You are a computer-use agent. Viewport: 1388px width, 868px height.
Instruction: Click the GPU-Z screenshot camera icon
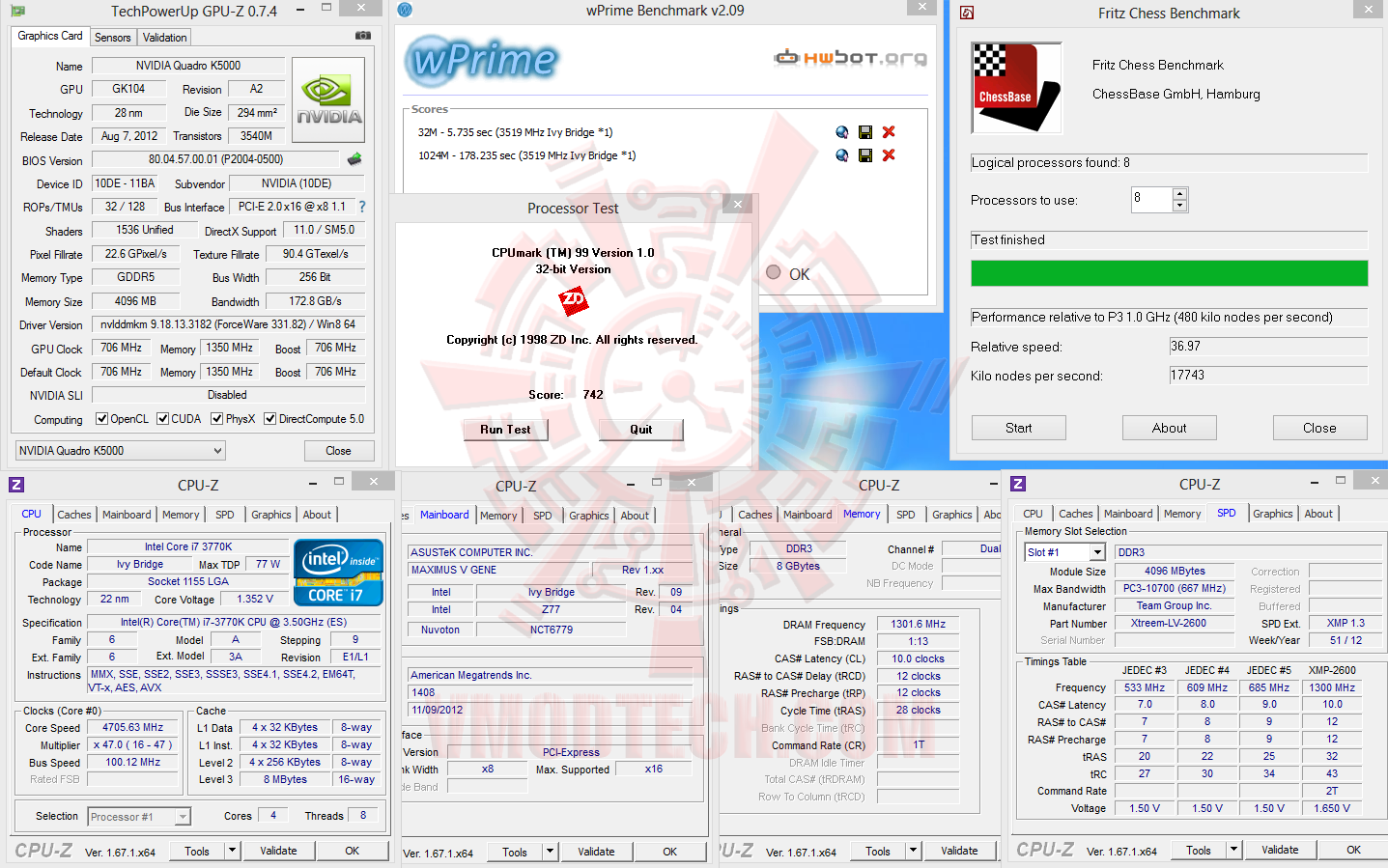[x=363, y=36]
